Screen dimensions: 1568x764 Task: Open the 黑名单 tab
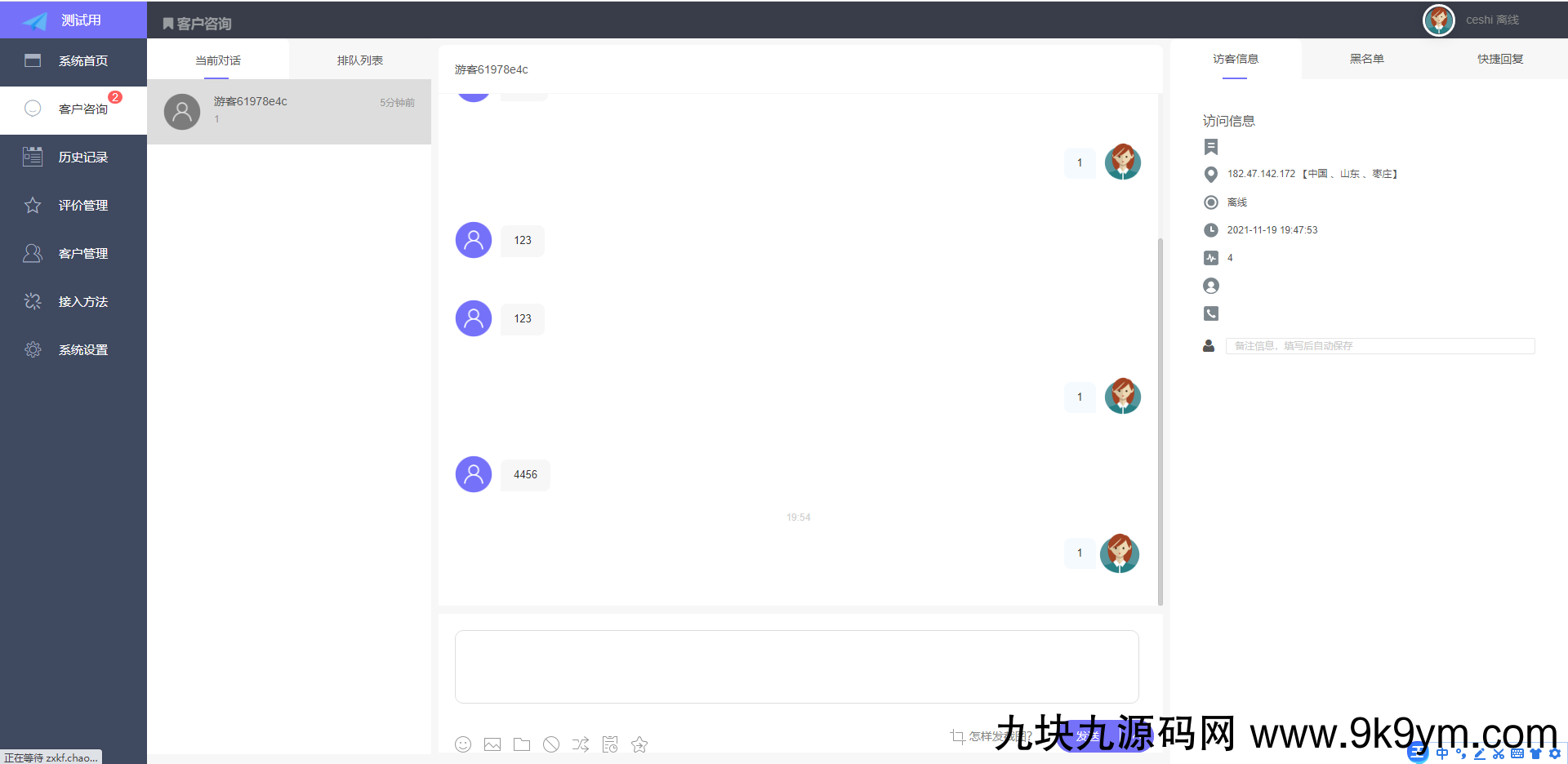(1367, 59)
